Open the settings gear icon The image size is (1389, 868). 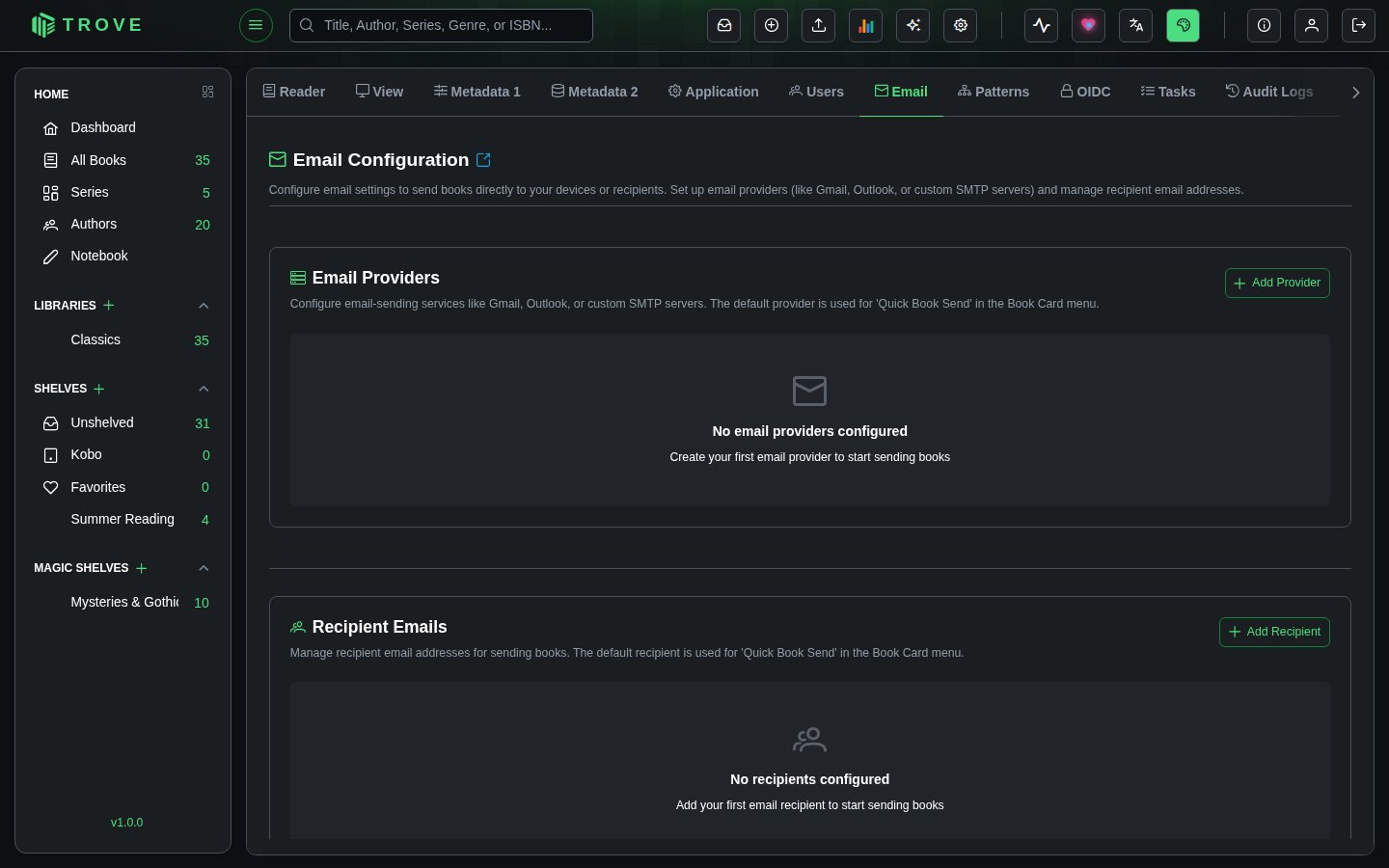coord(961,25)
